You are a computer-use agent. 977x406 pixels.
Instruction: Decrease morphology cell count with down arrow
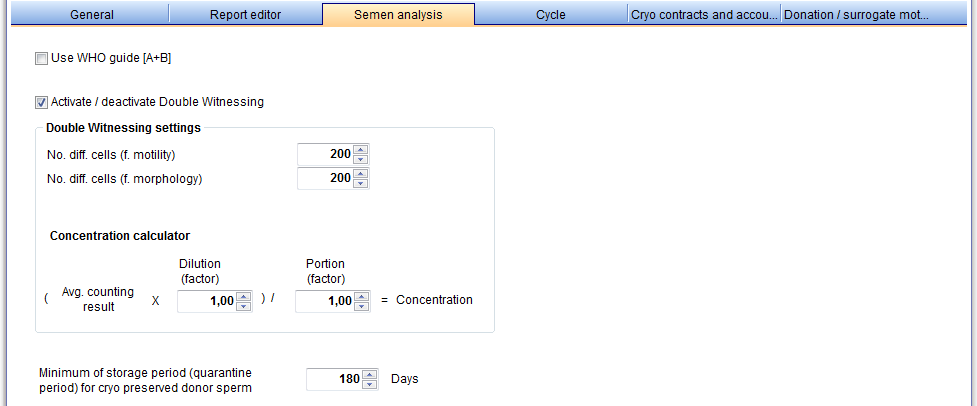[360, 183]
